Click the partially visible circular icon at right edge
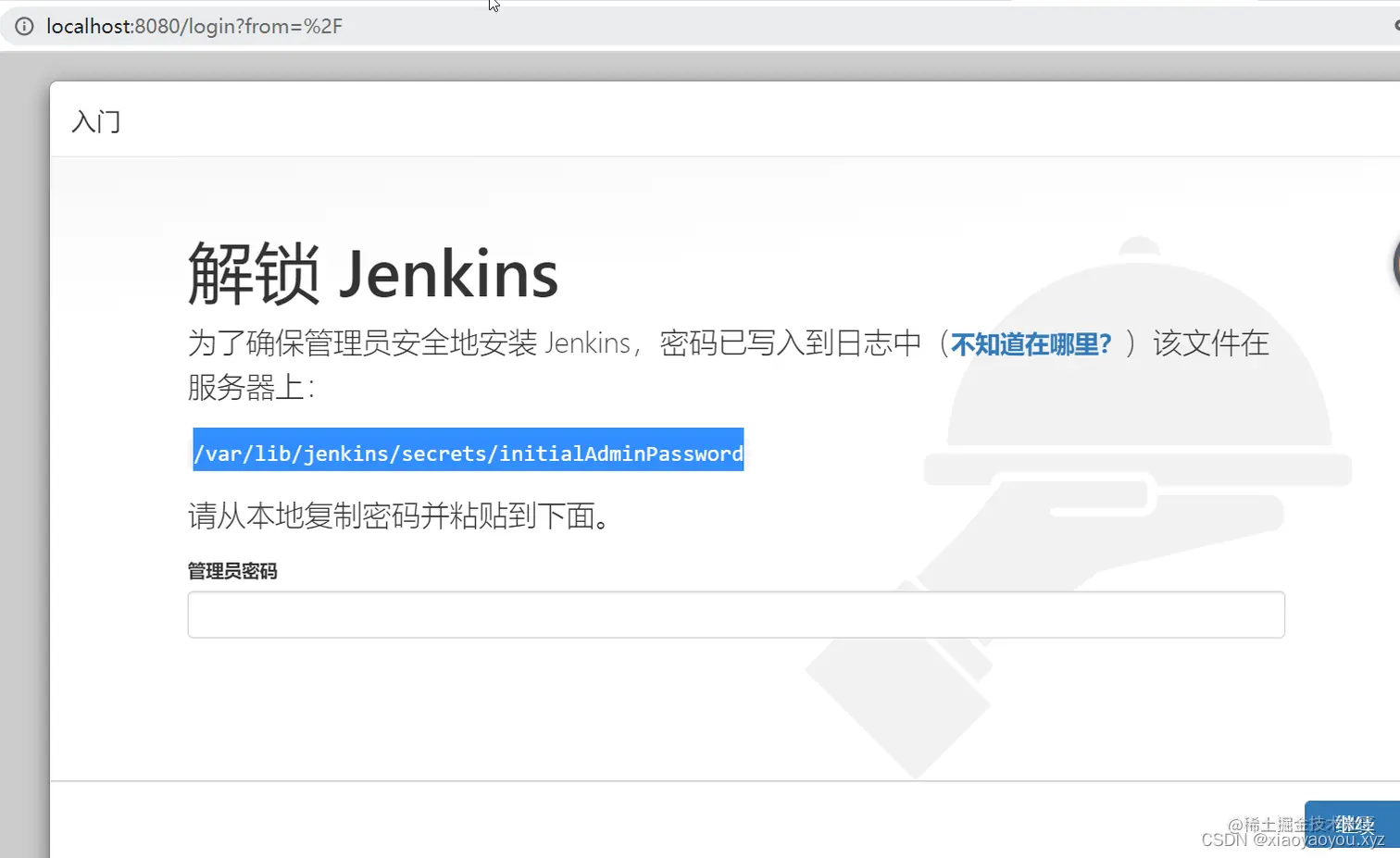1400x858 pixels. pyautogui.click(x=1394, y=266)
